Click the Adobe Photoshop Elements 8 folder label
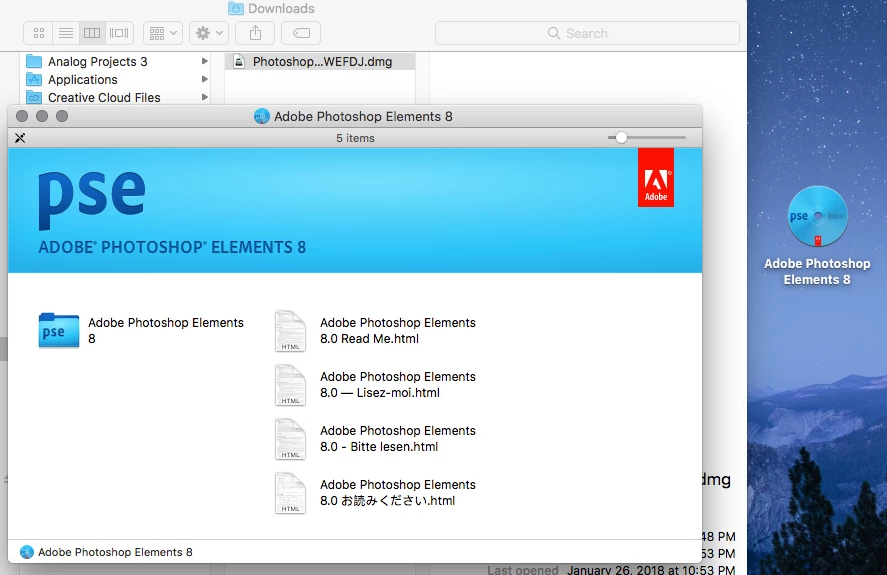 click(166, 331)
